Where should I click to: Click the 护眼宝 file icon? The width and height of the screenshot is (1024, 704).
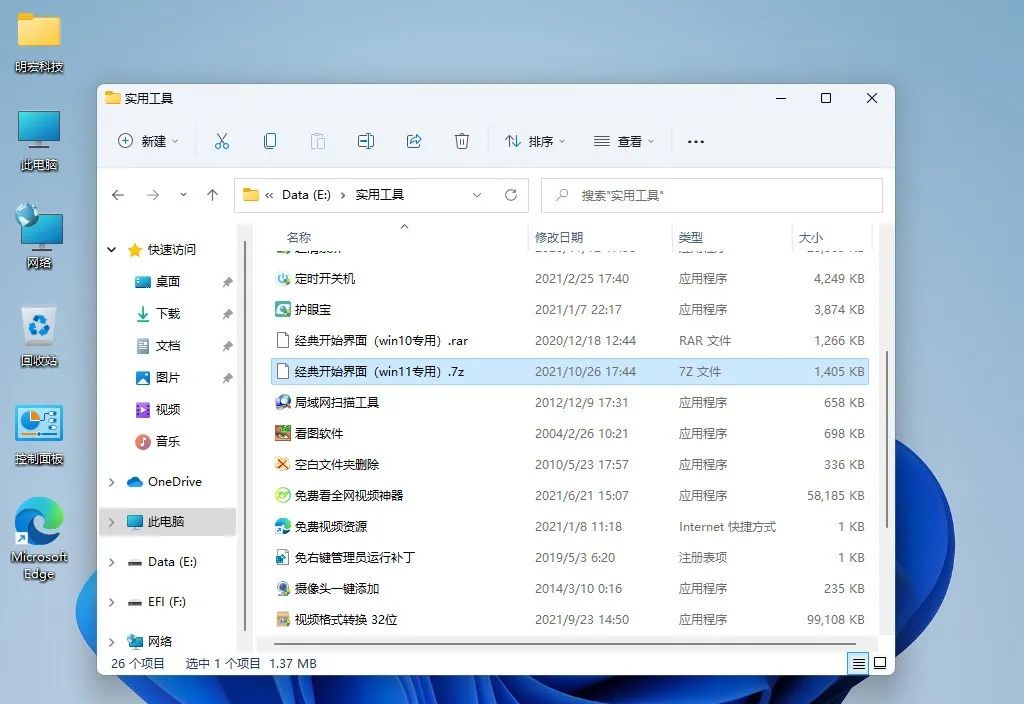coord(283,310)
